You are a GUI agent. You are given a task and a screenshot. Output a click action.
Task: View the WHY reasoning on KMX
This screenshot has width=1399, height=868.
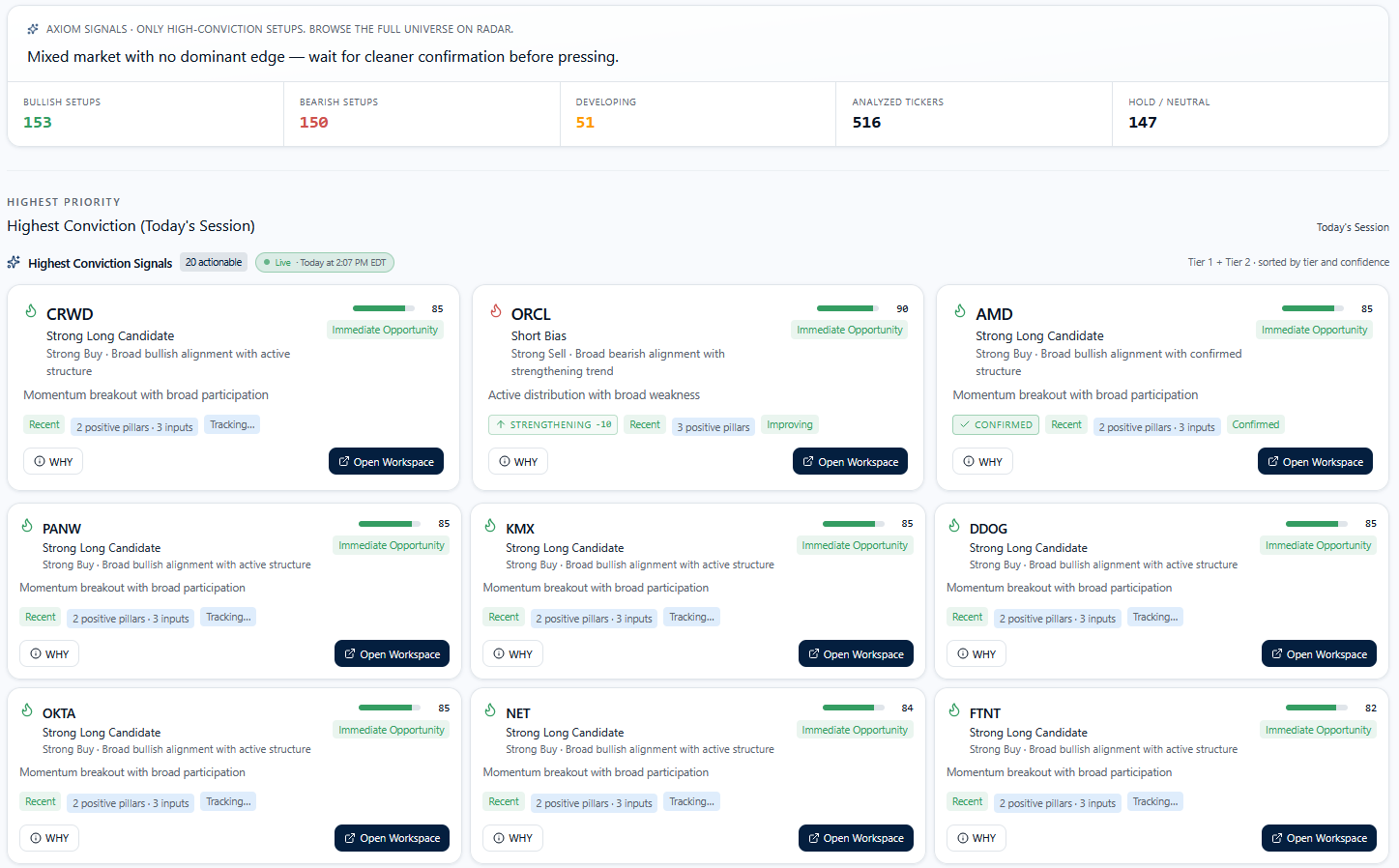coord(512,653)
